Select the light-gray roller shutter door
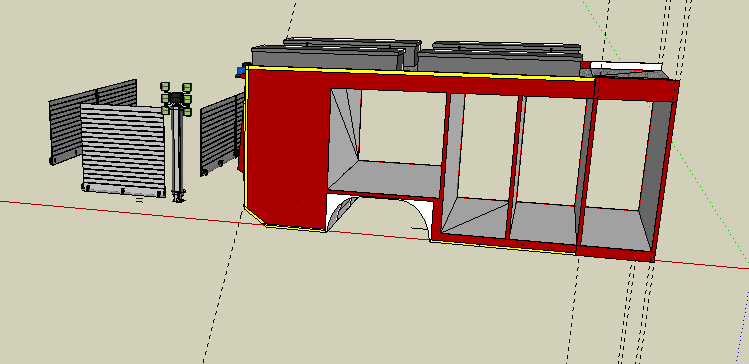The width and height of the screenshot is (749, 364). [x=123, y=149]
